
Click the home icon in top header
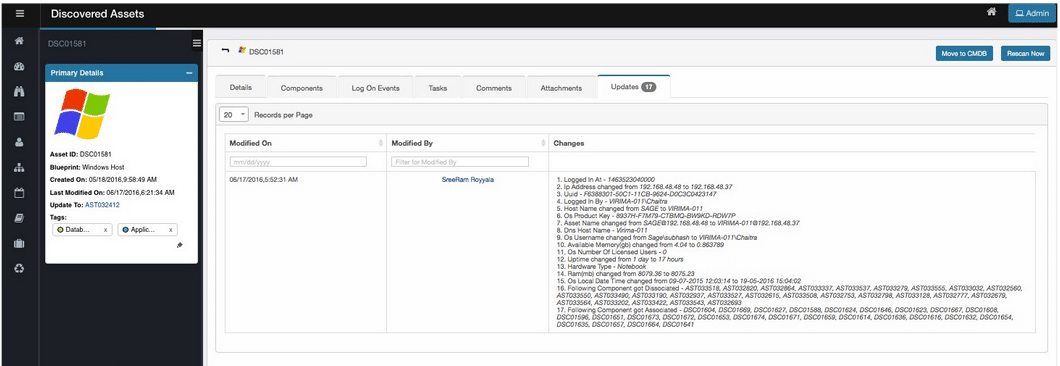coord(991,12)
